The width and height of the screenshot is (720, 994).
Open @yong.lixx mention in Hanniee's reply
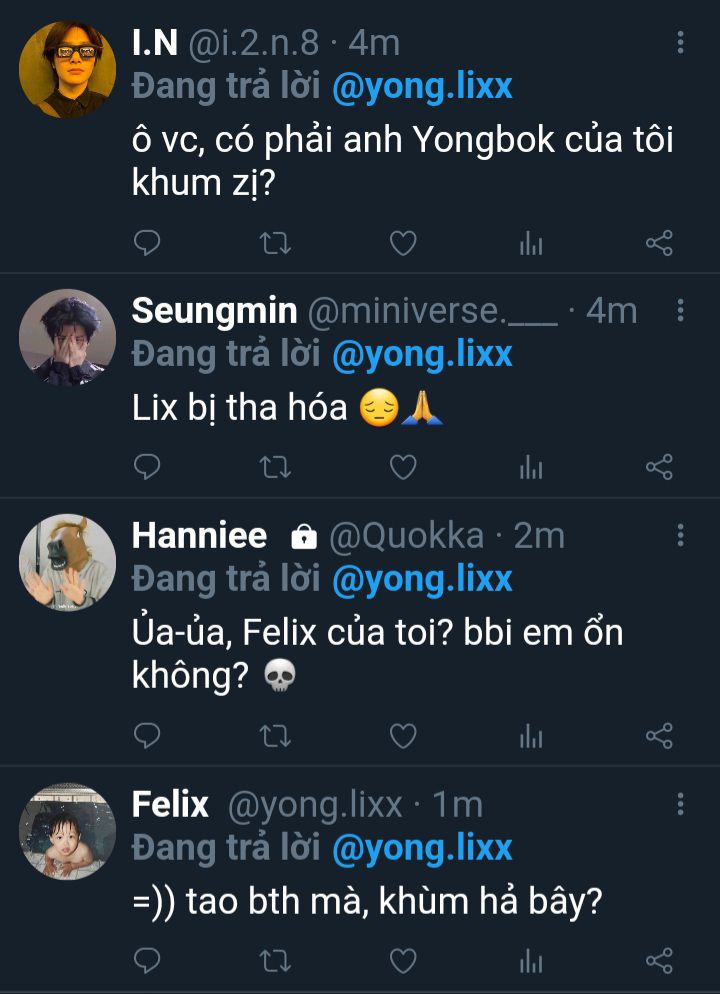click(422, 579)
